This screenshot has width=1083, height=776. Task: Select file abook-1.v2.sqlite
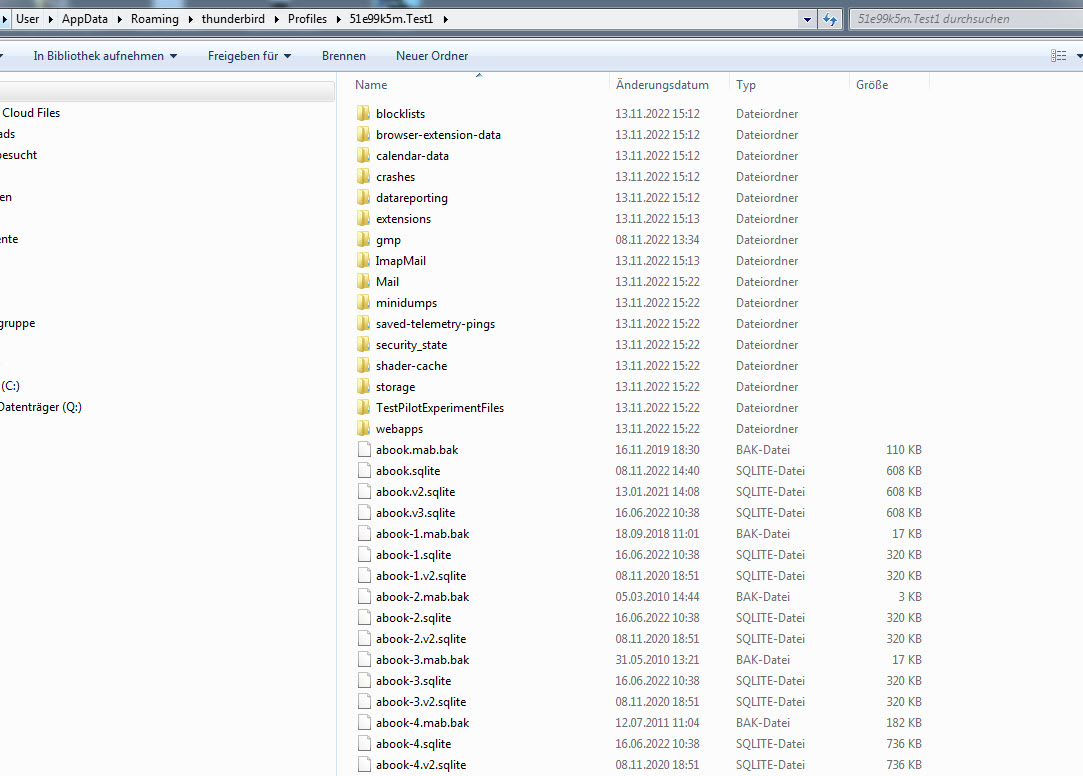pyautogui.click(x=421, y=575)
